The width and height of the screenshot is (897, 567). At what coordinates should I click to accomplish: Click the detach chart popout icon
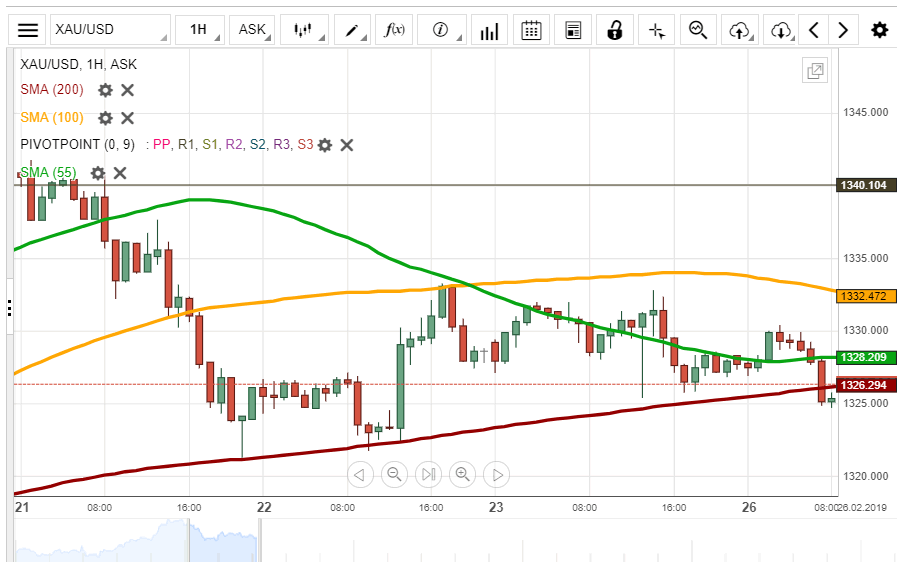[815, 71]
